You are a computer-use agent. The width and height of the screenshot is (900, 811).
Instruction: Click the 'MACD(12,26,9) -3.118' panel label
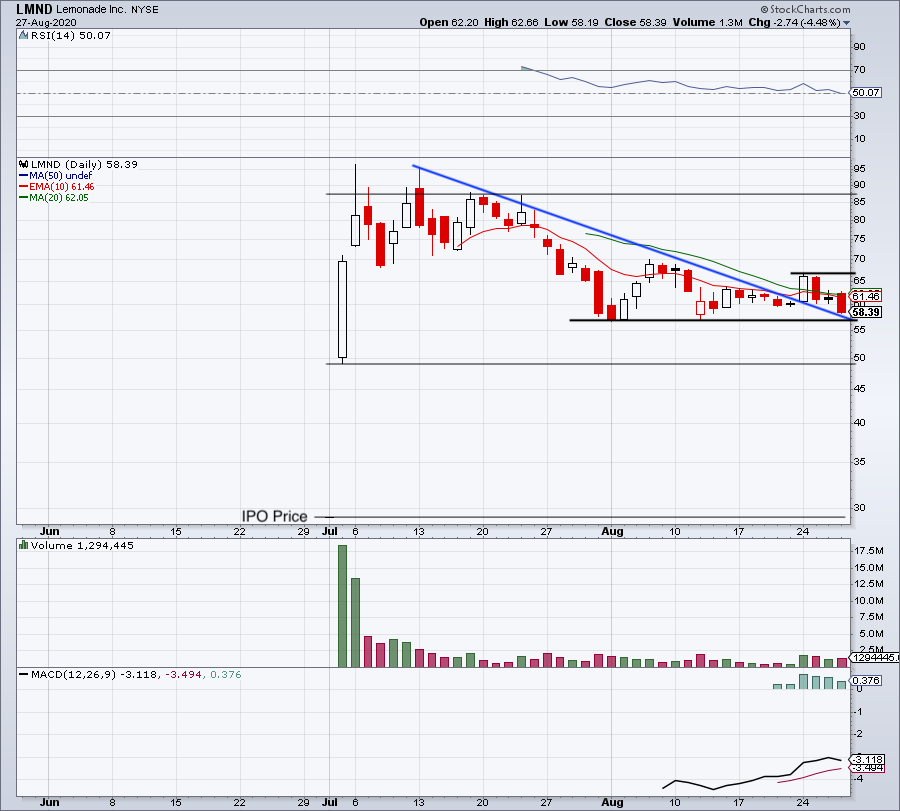click(93, 674)
